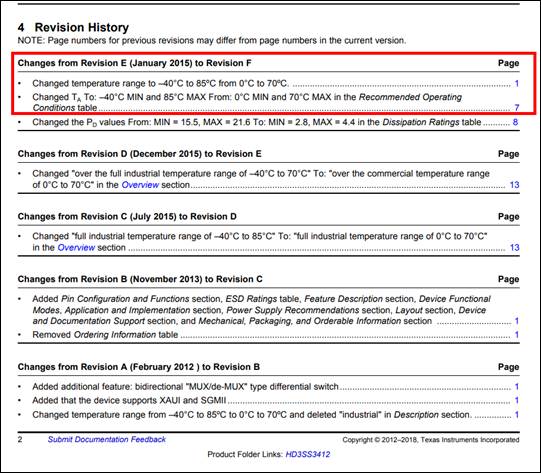Go to page 1 for the XAUI and SGMII entry
This screenshot has height=473, width=541.
point(517,401)
